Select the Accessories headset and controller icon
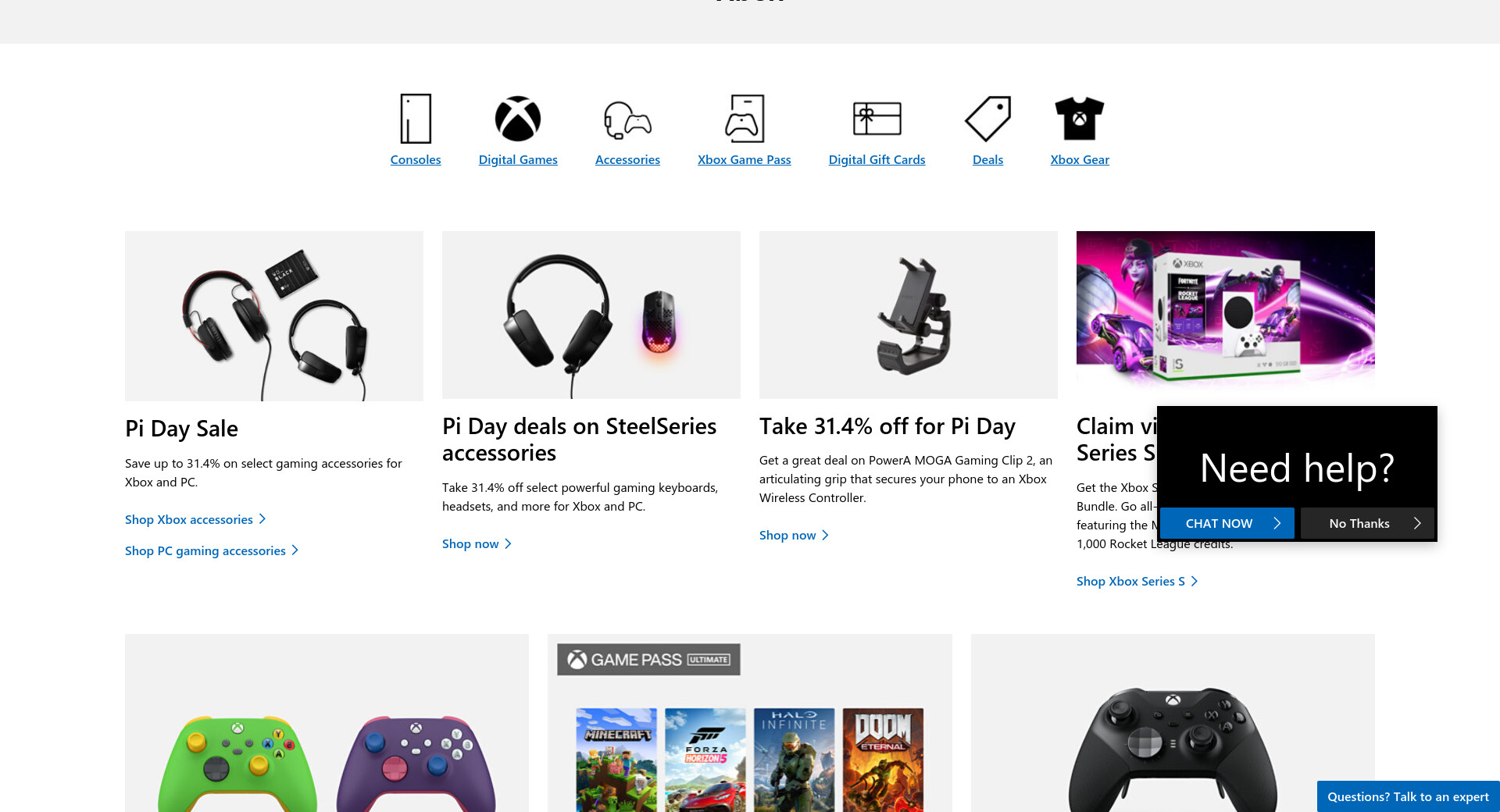The image size is (1500, 812). pos(627,119)
